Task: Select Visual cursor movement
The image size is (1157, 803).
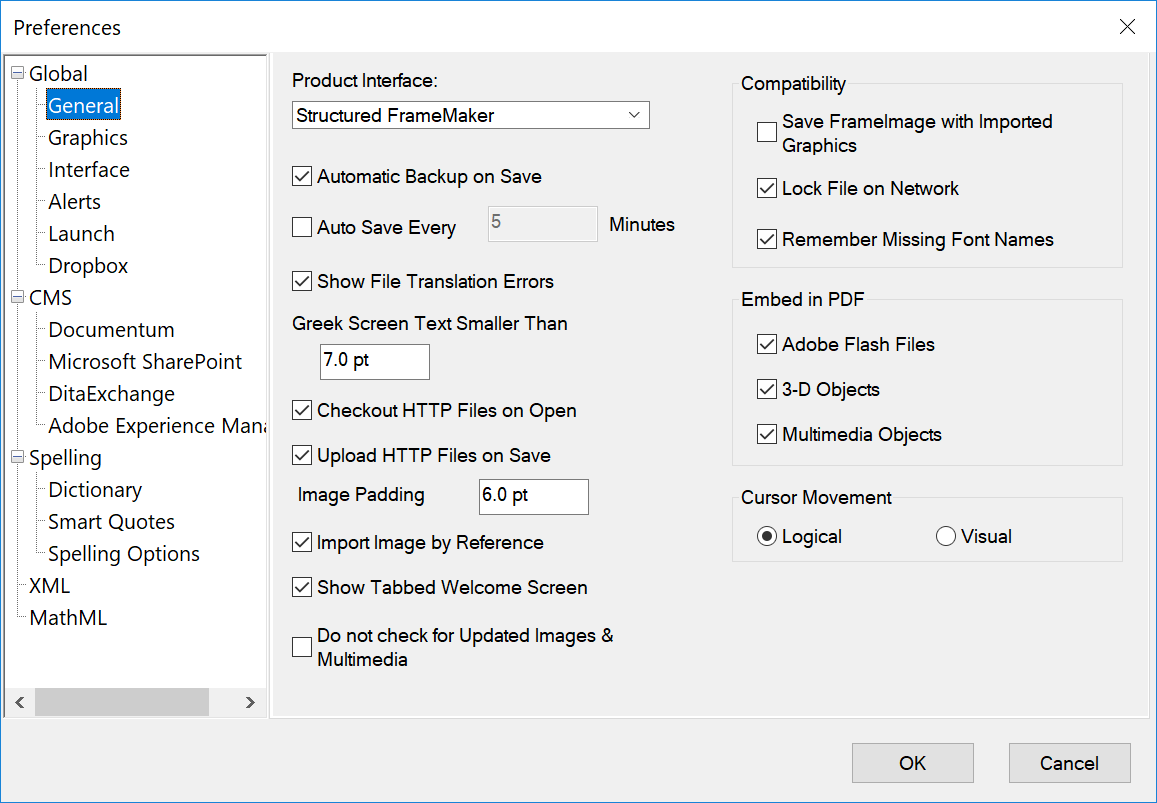Action: click(x=945, y=536)
